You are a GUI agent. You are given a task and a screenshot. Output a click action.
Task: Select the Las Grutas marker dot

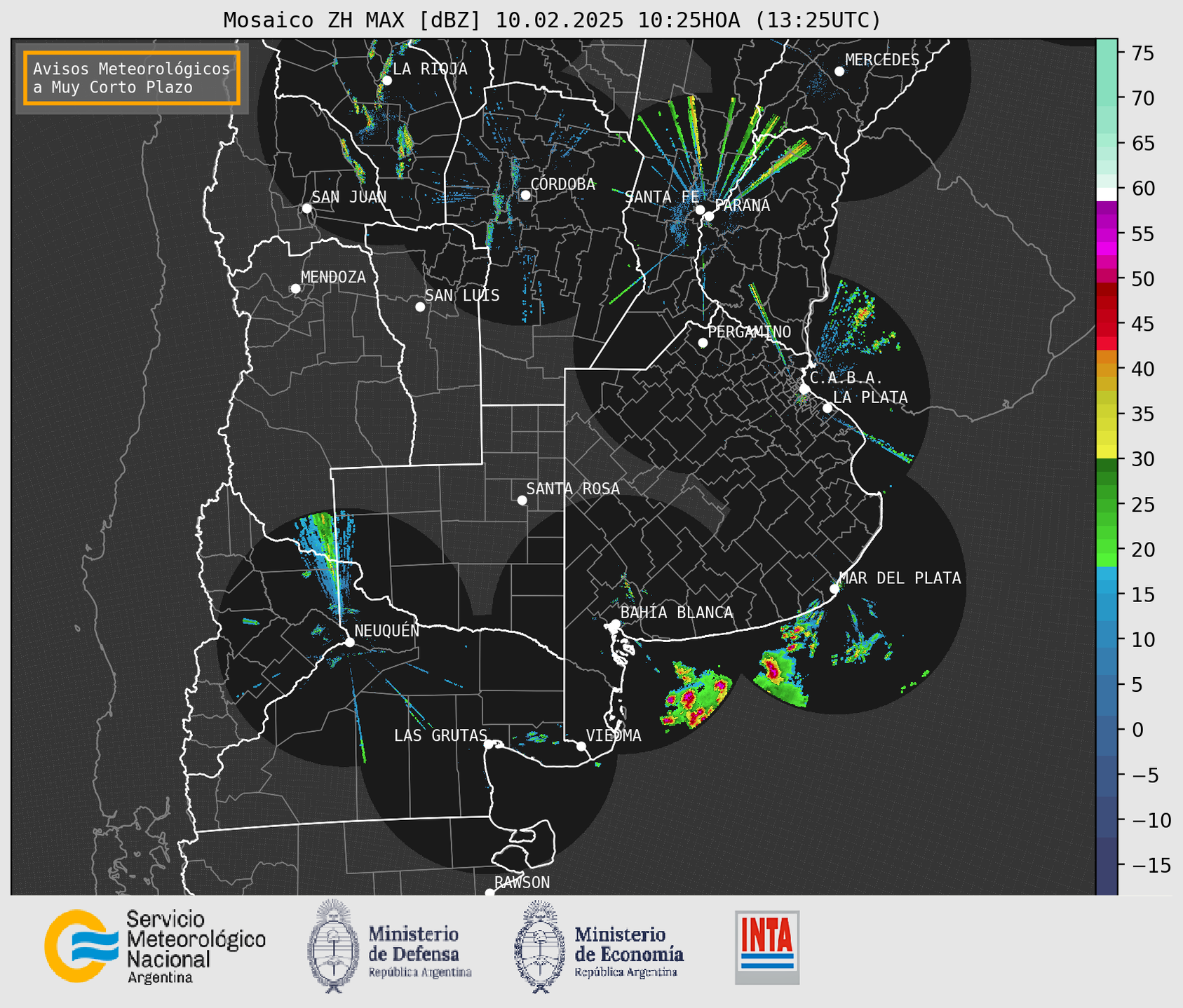click(489, 744)
